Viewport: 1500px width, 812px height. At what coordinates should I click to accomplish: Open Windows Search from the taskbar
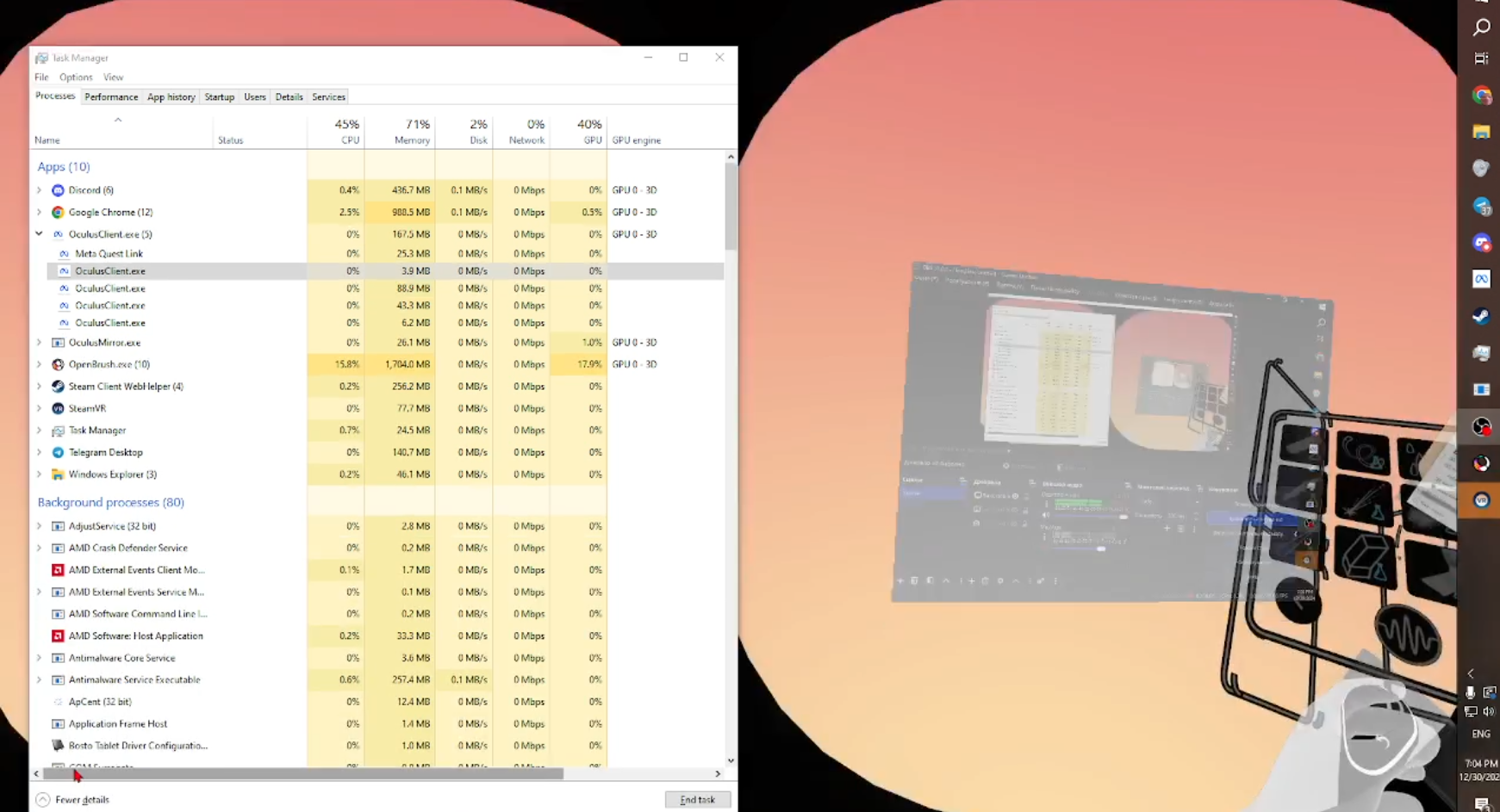pyautogui.click(x=1481, y=28)
